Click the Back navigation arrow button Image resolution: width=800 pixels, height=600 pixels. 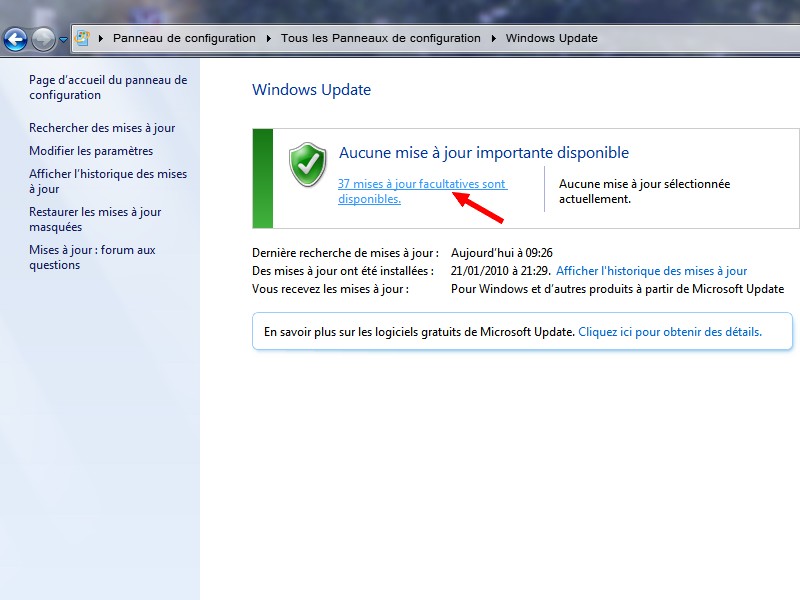click(x=15, y=39)
